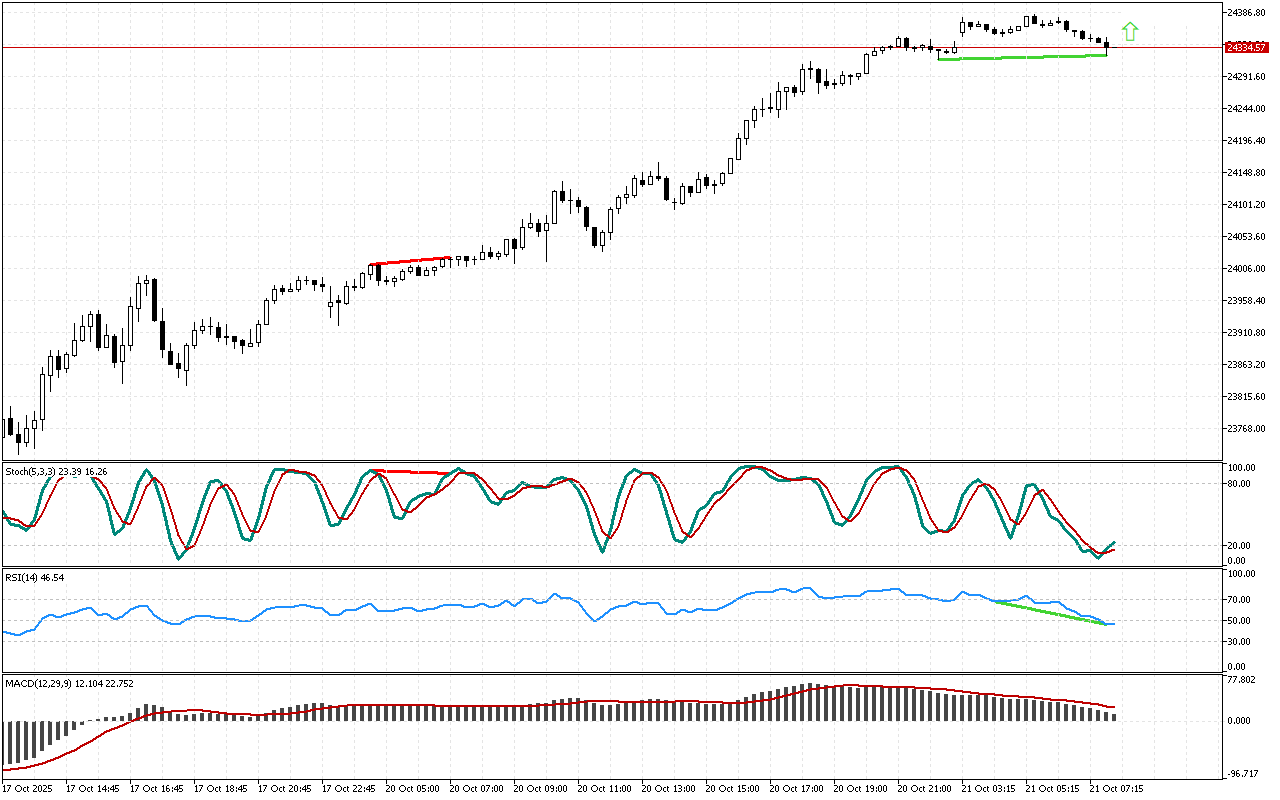
Task: Click the 77.802 value on MACD scale
Action: pos(1243,680)
